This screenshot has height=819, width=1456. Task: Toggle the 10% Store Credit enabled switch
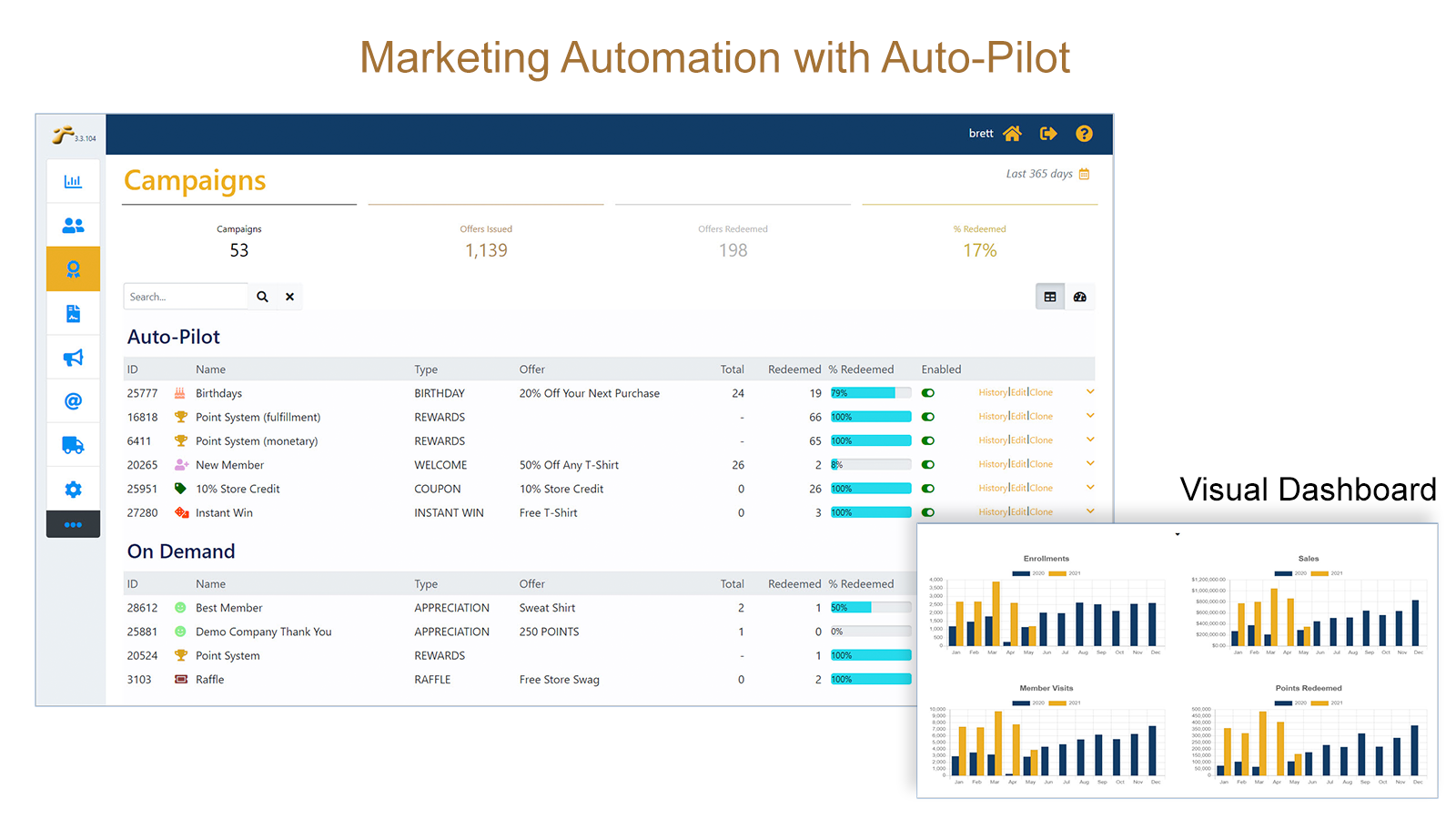click(928, 489)
